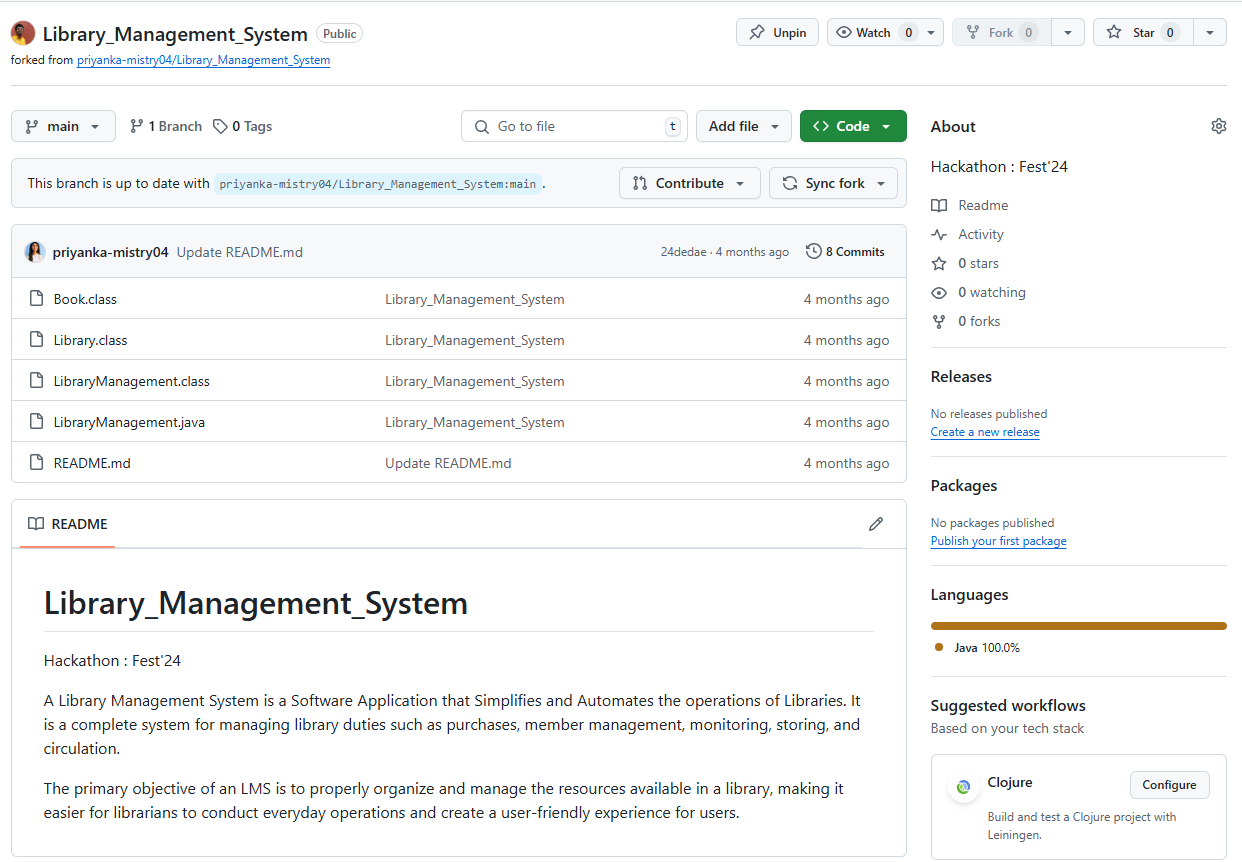Click priyanka-mistry04 commit author avatar
Viewport: 1242px width, 862px height.
point(35,252)
